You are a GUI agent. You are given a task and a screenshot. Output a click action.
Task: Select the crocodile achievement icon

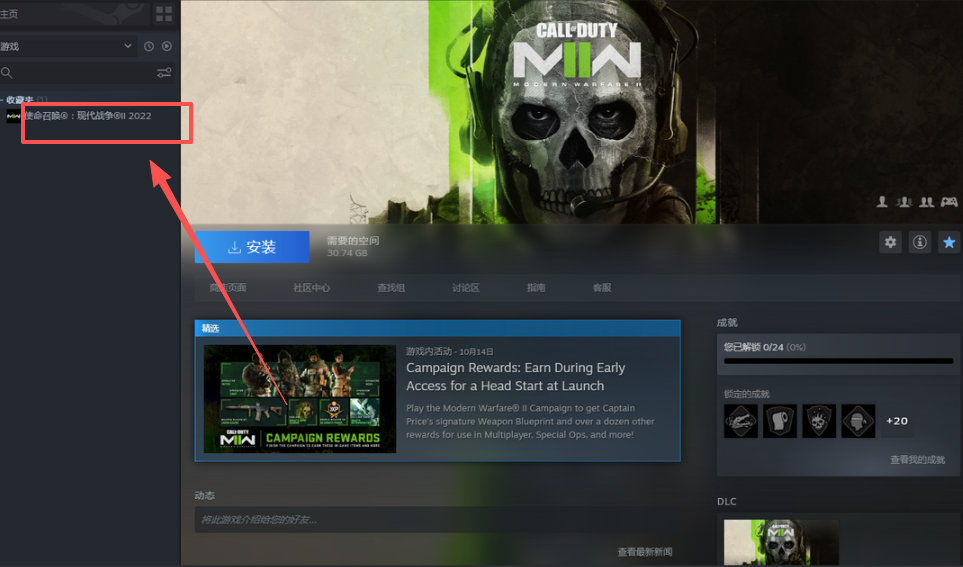[741, 421]
